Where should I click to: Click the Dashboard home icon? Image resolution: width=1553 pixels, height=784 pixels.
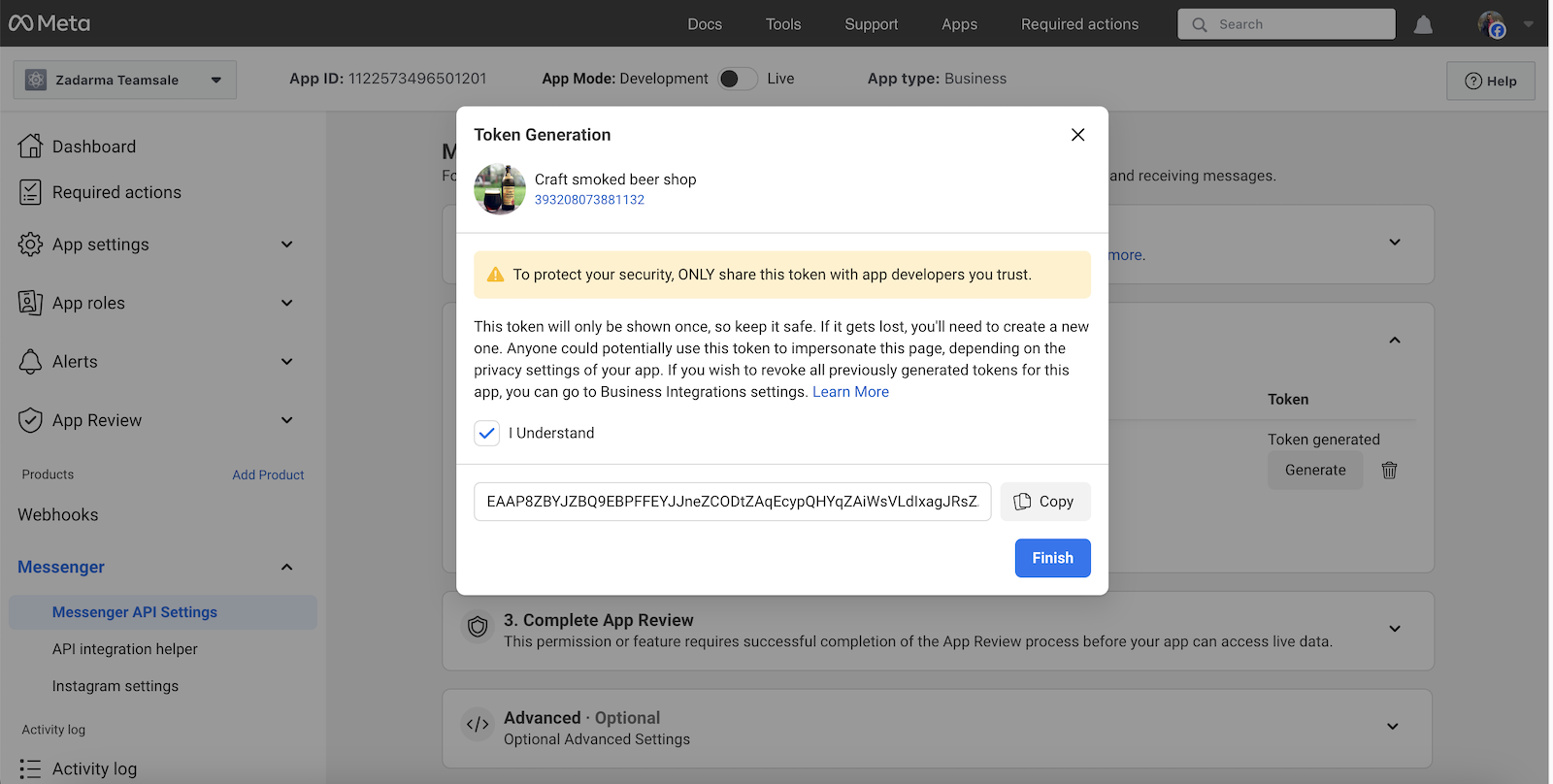tap(30, 147)
